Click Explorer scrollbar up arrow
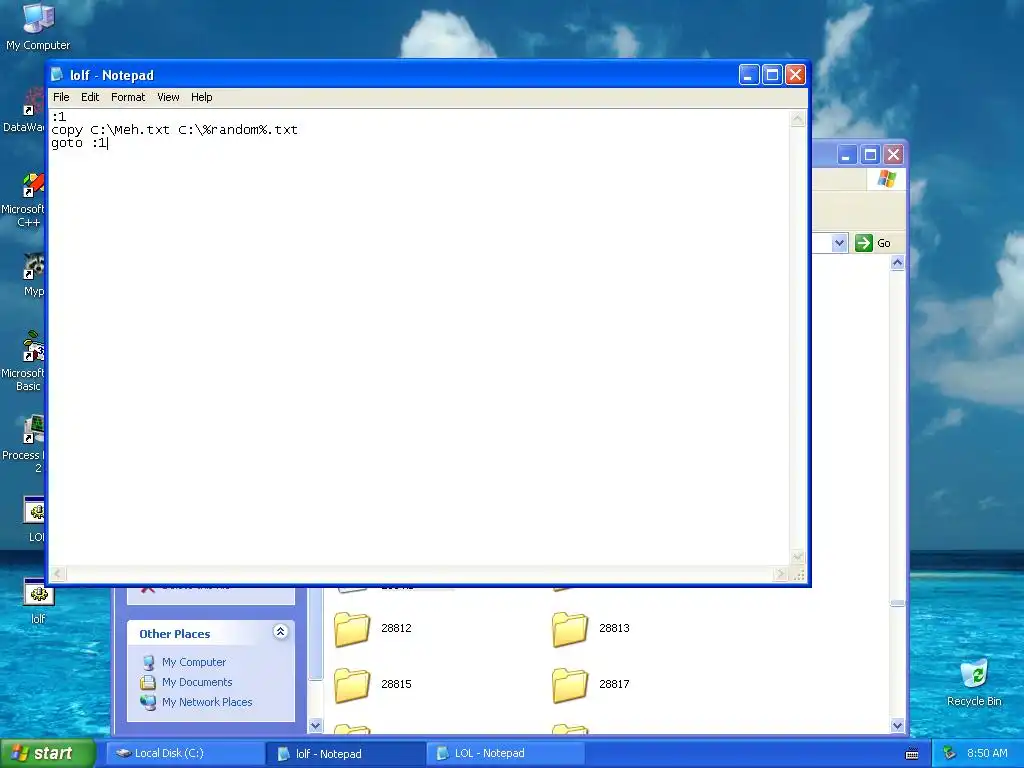 click(897, 263)
